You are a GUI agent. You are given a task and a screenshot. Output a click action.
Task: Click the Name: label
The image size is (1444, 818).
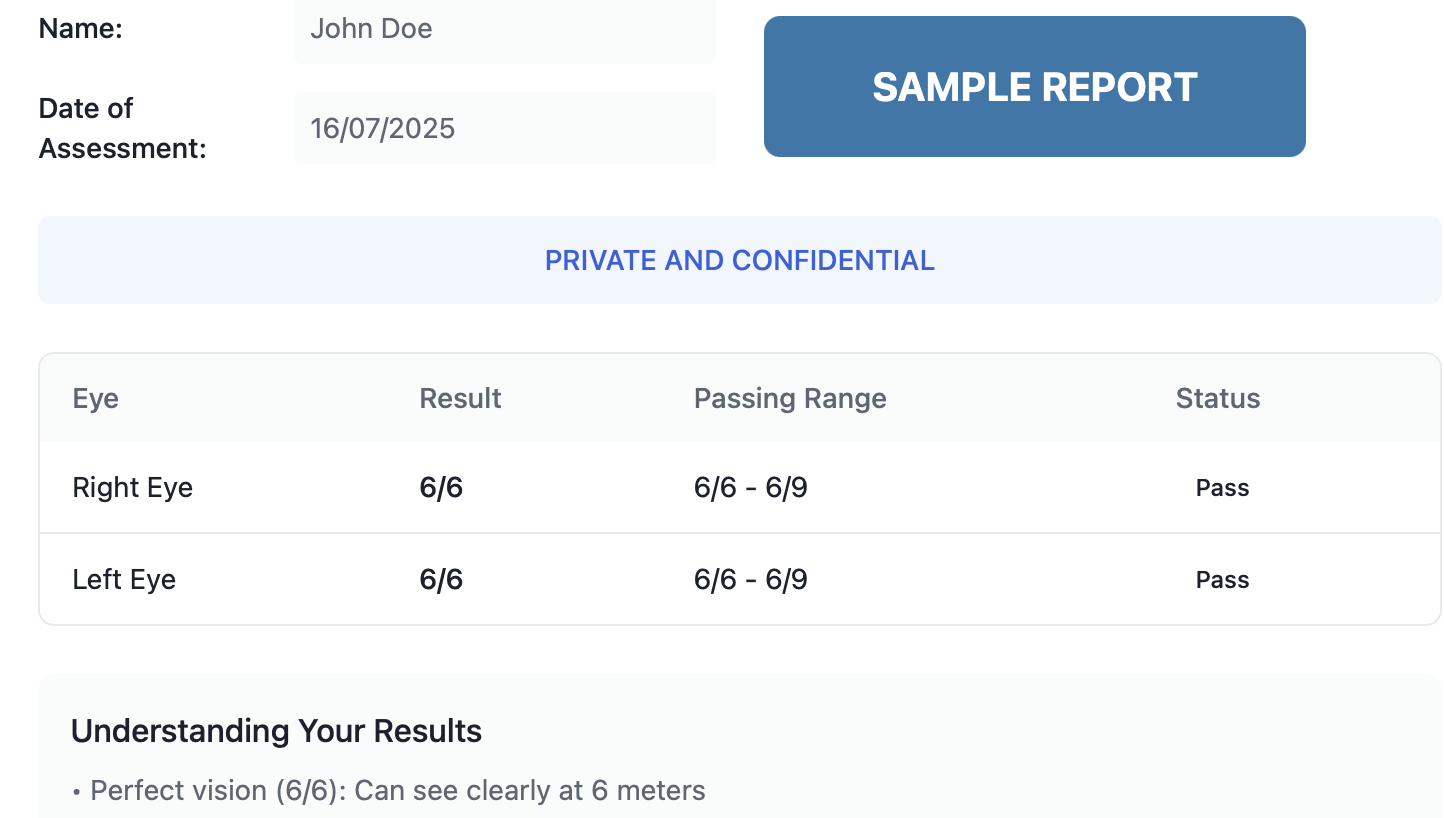[80, 29]
